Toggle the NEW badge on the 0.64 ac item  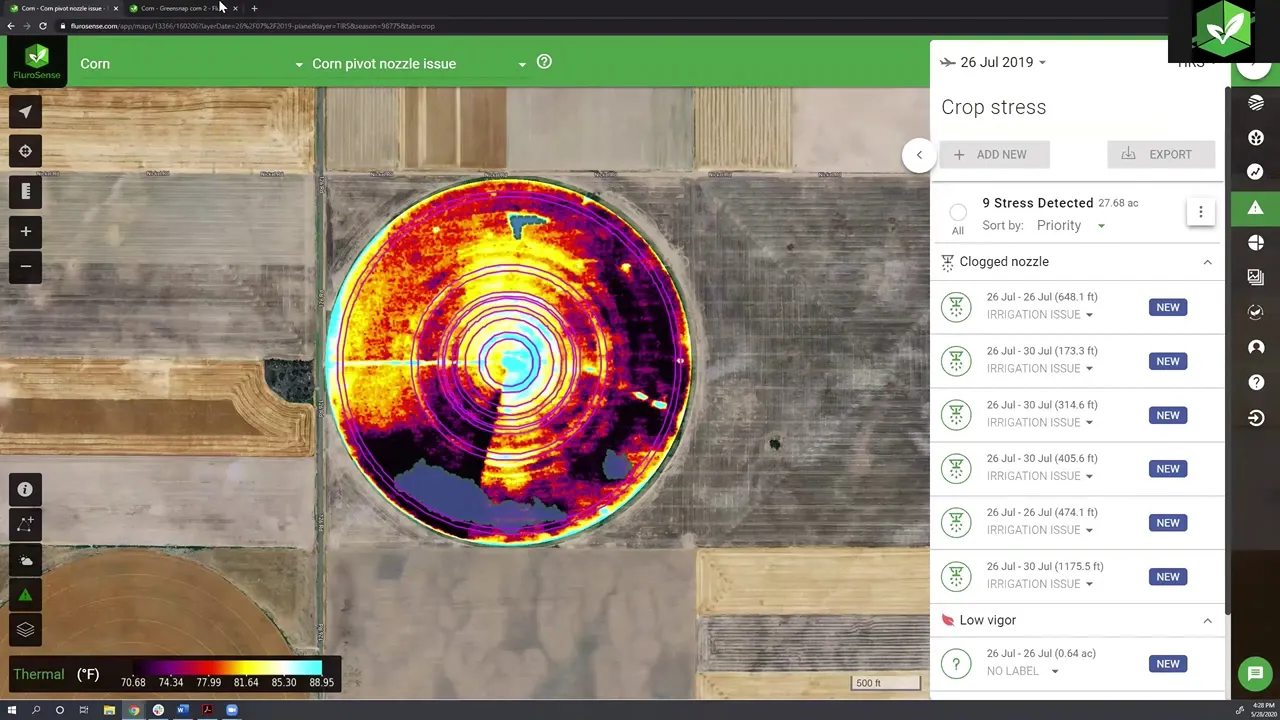tap(1168, 664)
